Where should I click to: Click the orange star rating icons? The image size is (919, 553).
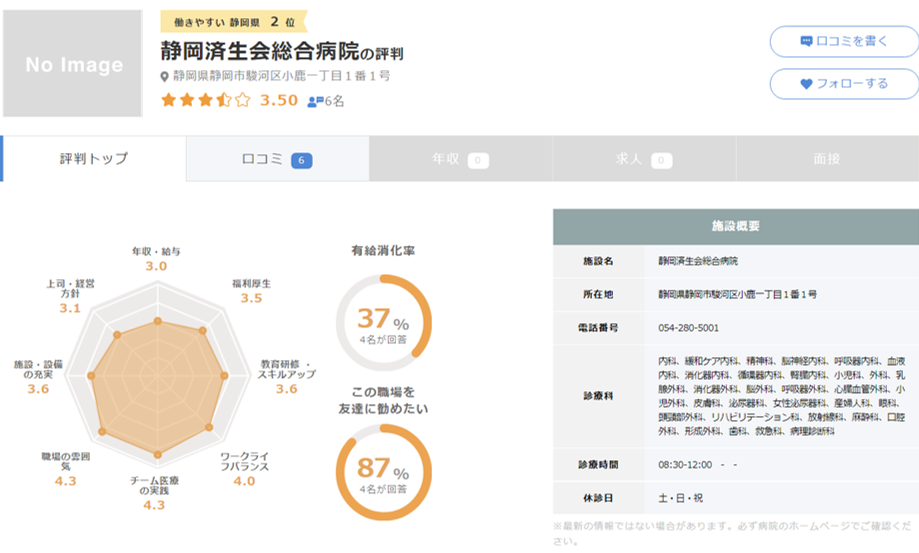[x=205, y=100]
